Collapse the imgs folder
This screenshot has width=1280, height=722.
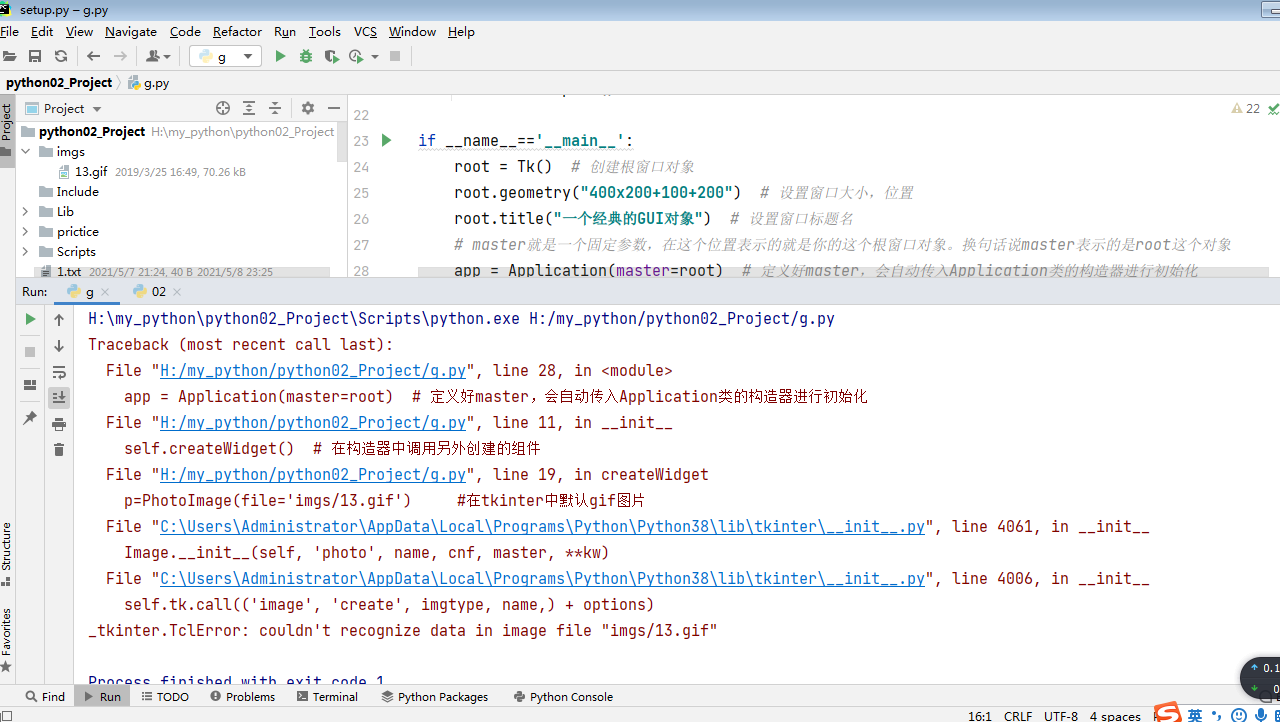(26, 152)
